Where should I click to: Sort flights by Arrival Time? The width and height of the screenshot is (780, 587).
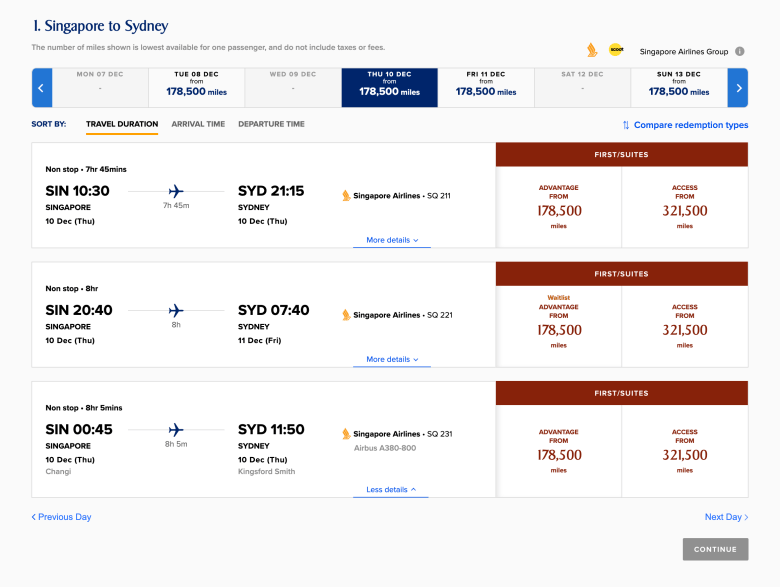(x=198, y=125)
